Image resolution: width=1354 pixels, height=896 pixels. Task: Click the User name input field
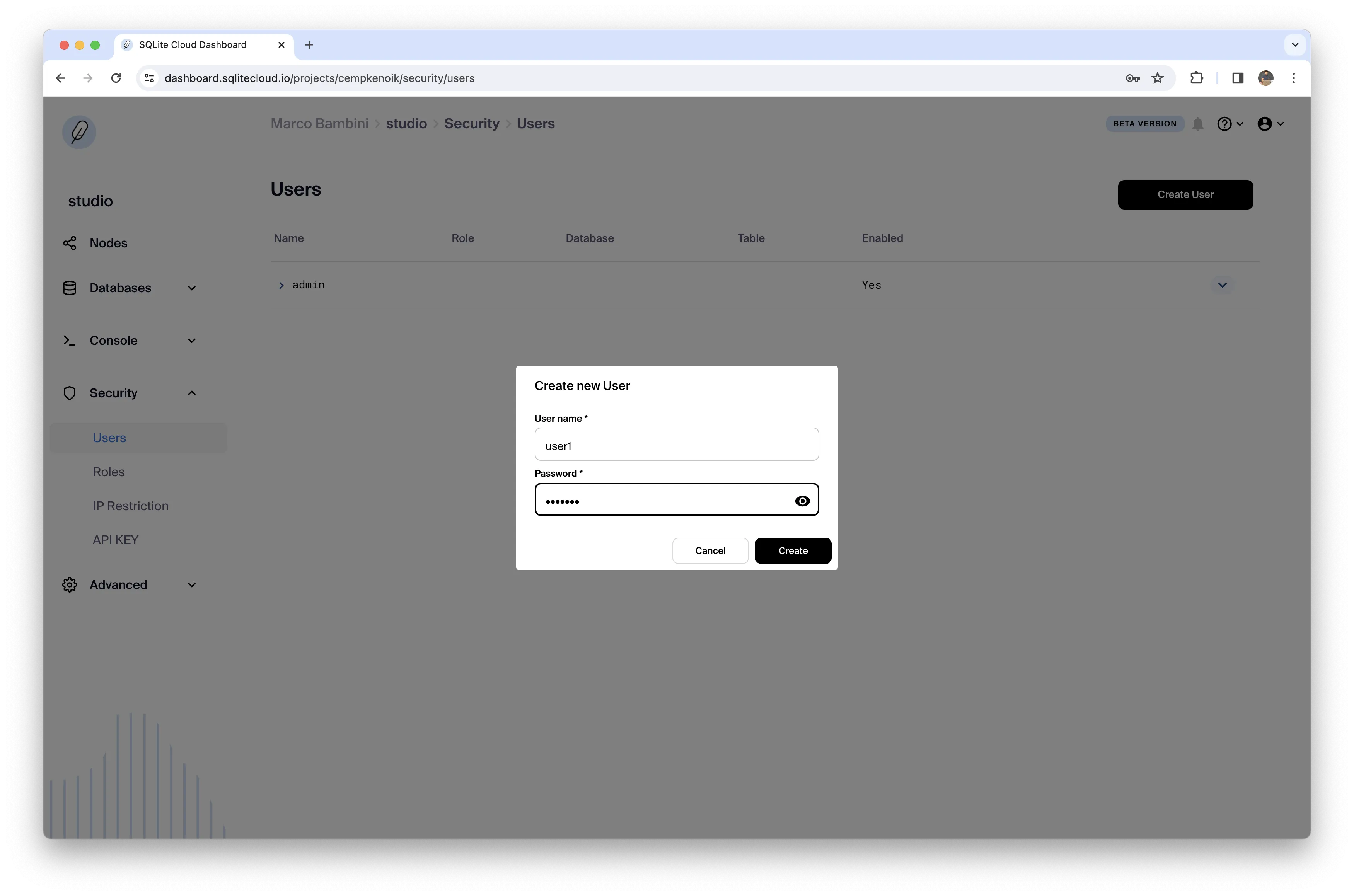(x=677, y=445)
